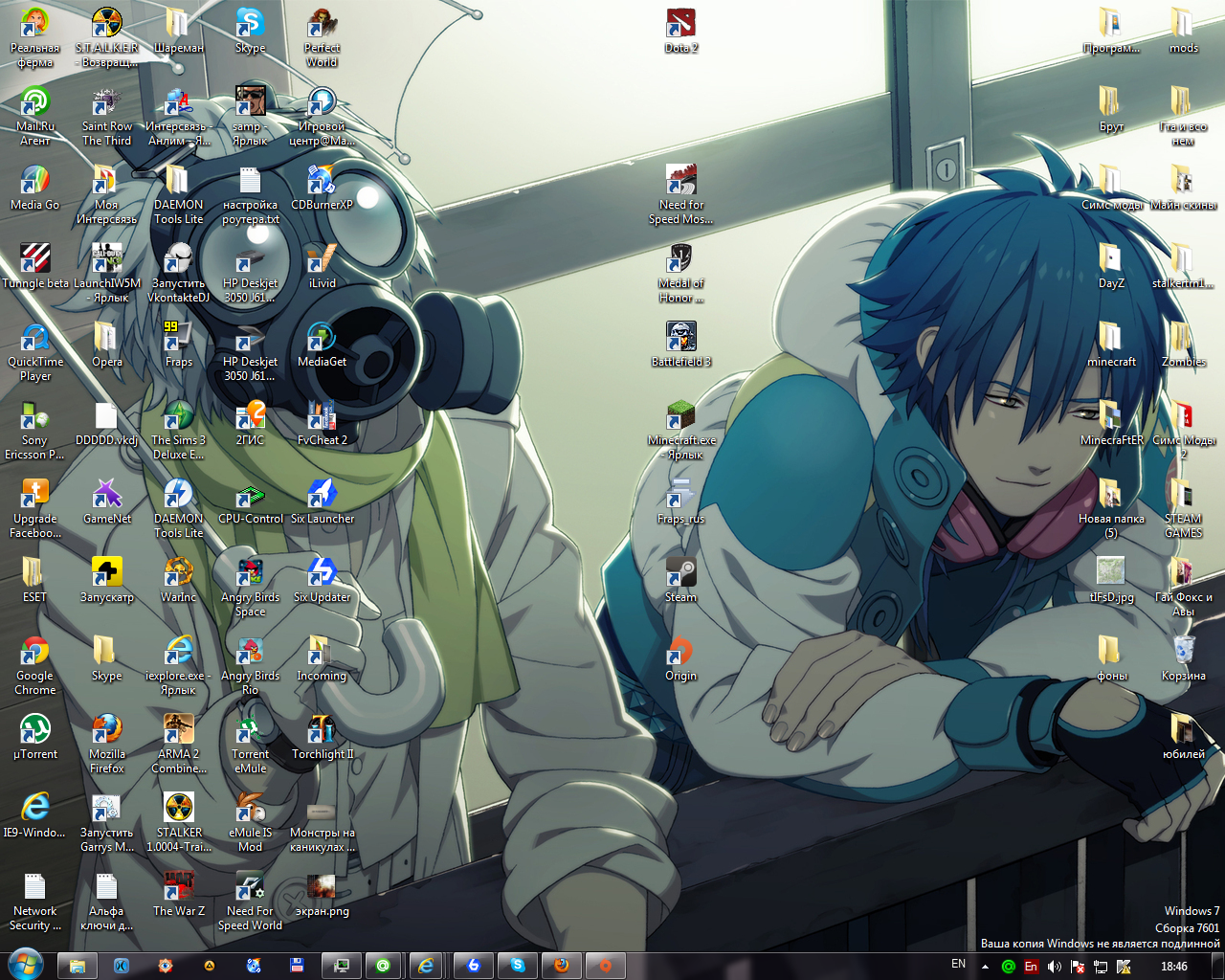Show hidden system tray icons
Screen dimensions: 1225x980
click(x=985, y=967)
